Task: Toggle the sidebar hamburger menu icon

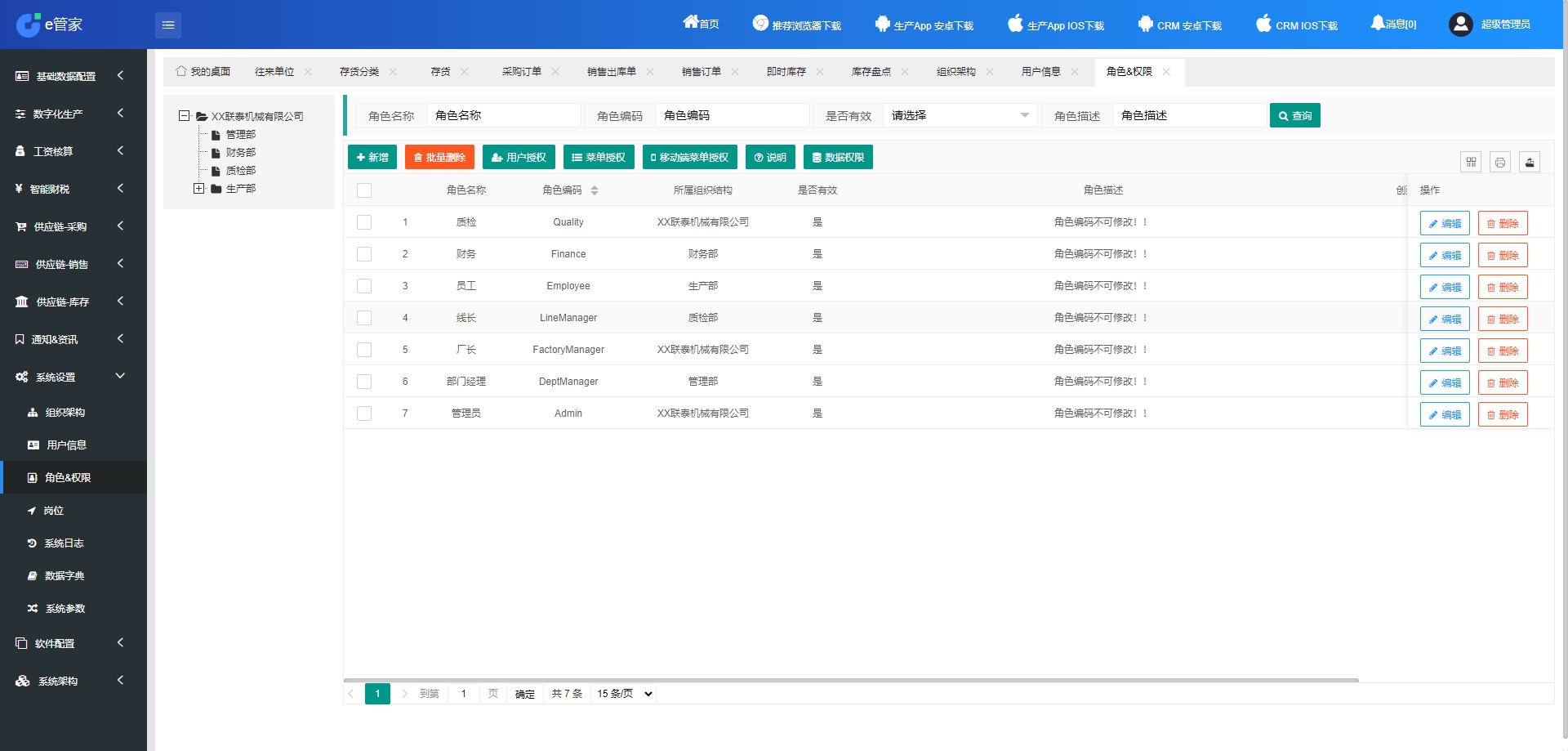Action: 168,25
